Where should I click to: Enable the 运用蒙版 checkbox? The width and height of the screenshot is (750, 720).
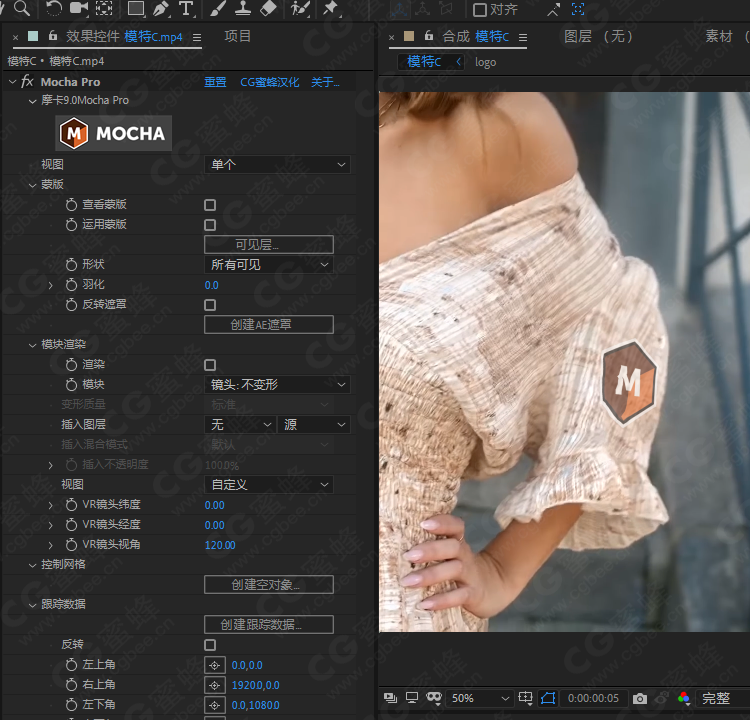210,225
